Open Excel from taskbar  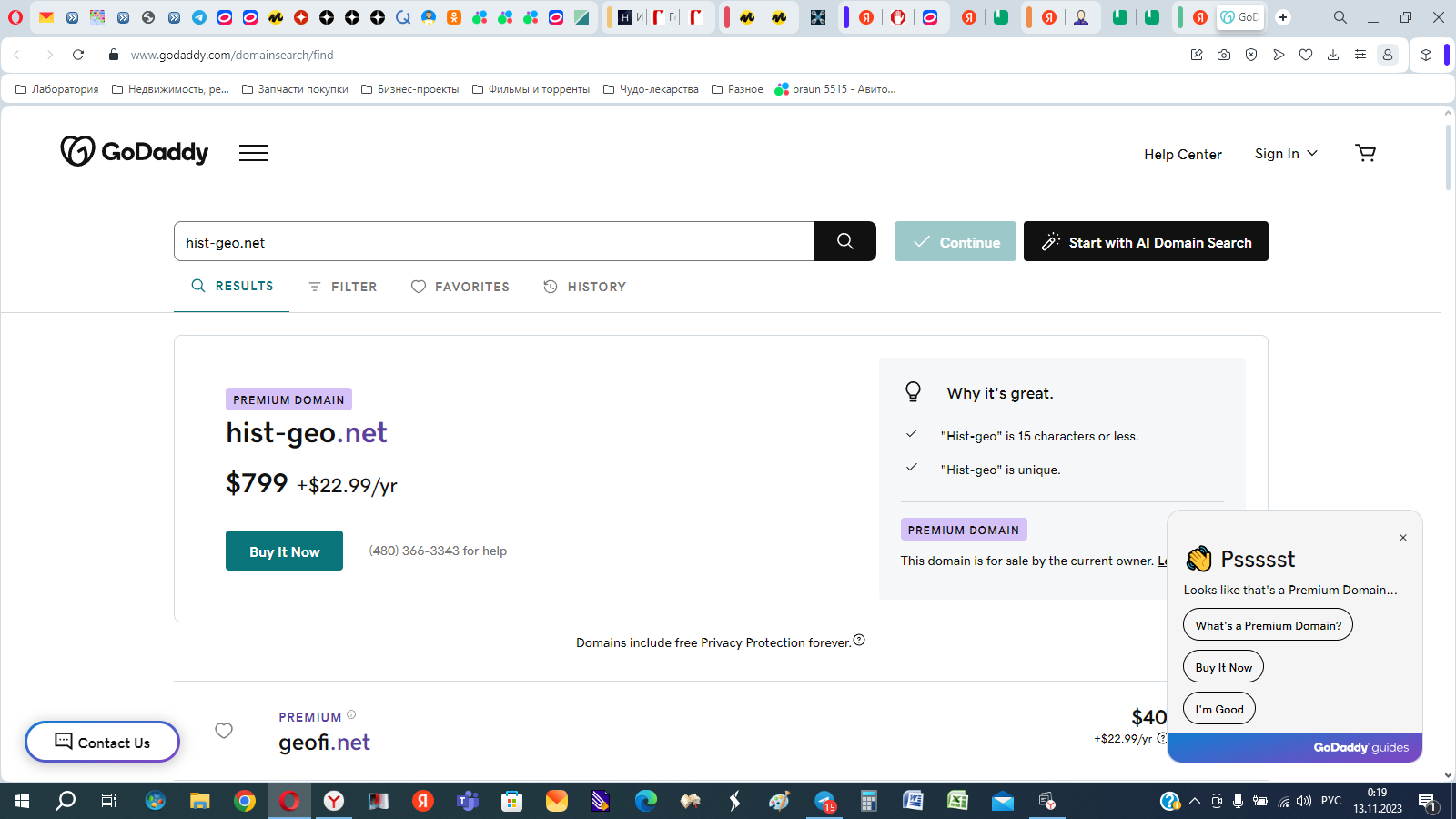coord(957,801)
